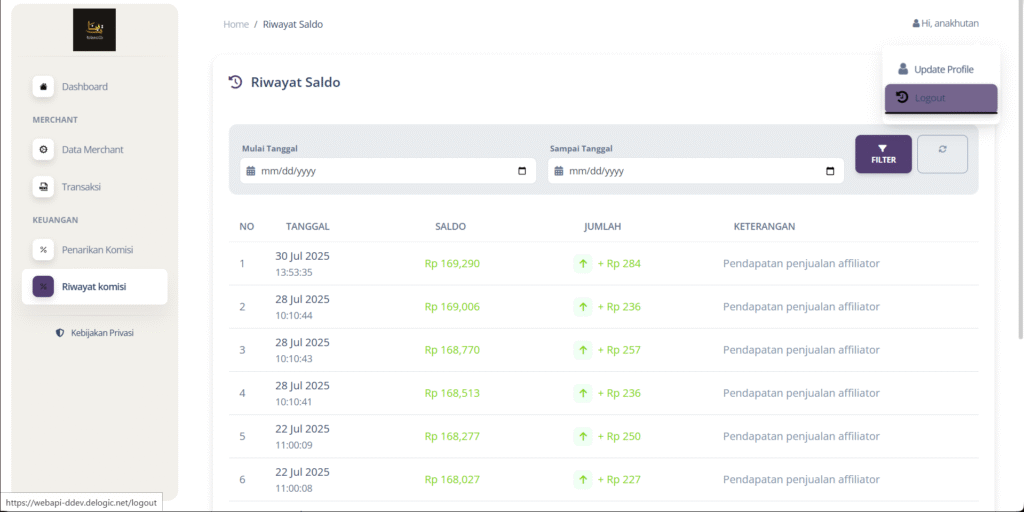The height and width of the screenshot is (512, 1024).
Task: Open the Hi, anakhutan user menu
Action: click(946, 24)
